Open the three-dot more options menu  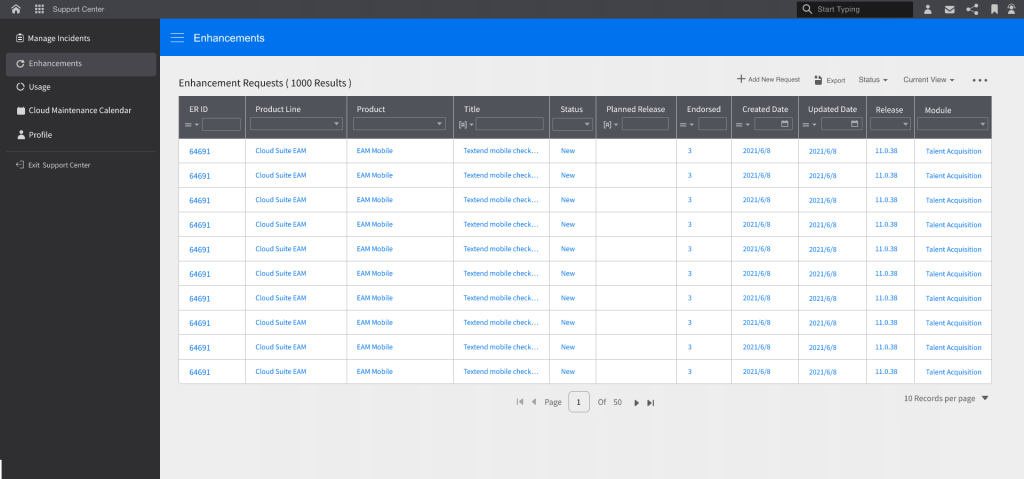click(980, 80)
